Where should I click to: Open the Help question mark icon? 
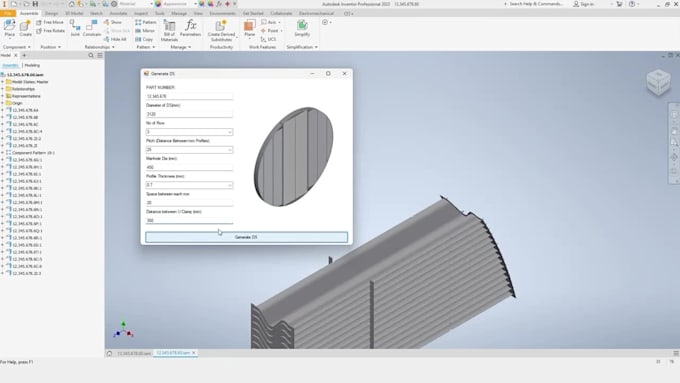632,4
